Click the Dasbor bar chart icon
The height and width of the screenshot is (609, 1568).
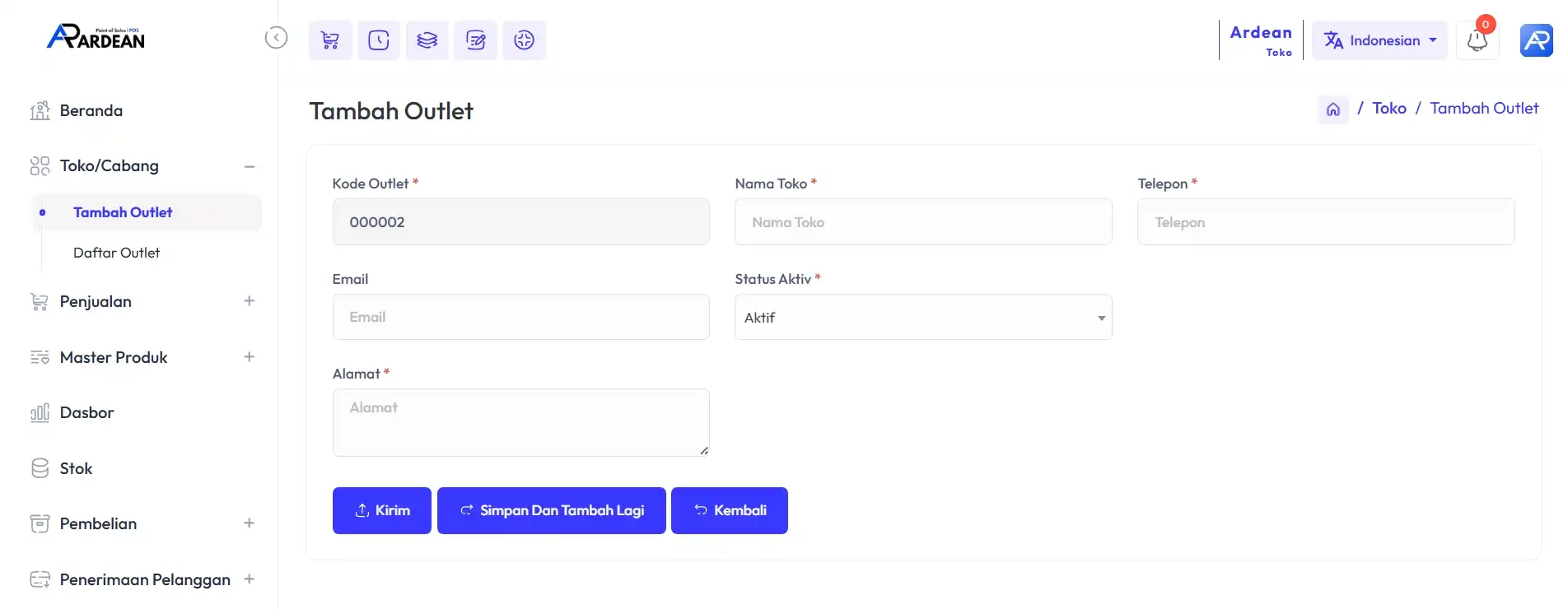pyautogui.click(x=40, y=413)
